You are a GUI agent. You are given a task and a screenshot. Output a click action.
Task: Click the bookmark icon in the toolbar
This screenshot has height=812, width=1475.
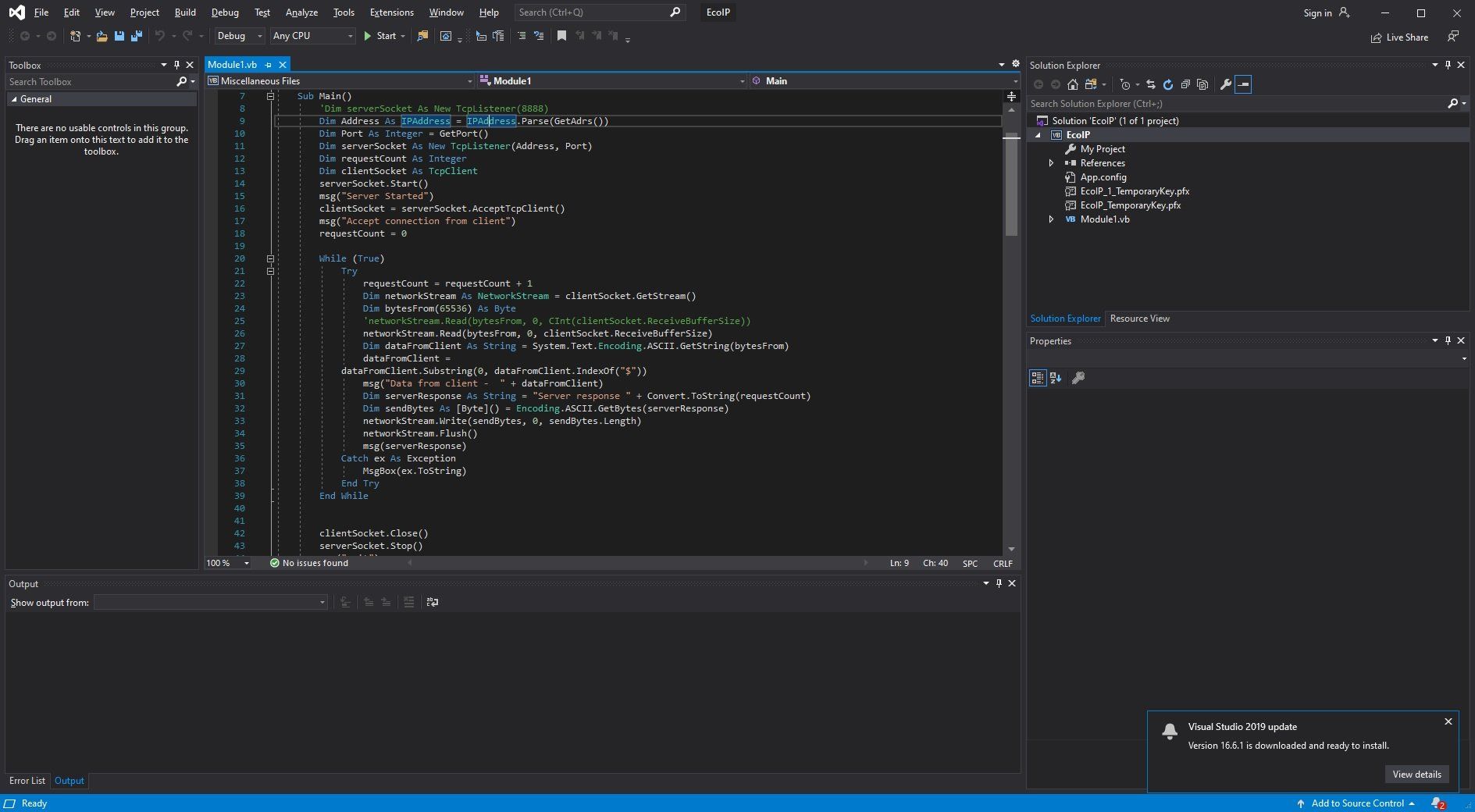tap(561, 36)
